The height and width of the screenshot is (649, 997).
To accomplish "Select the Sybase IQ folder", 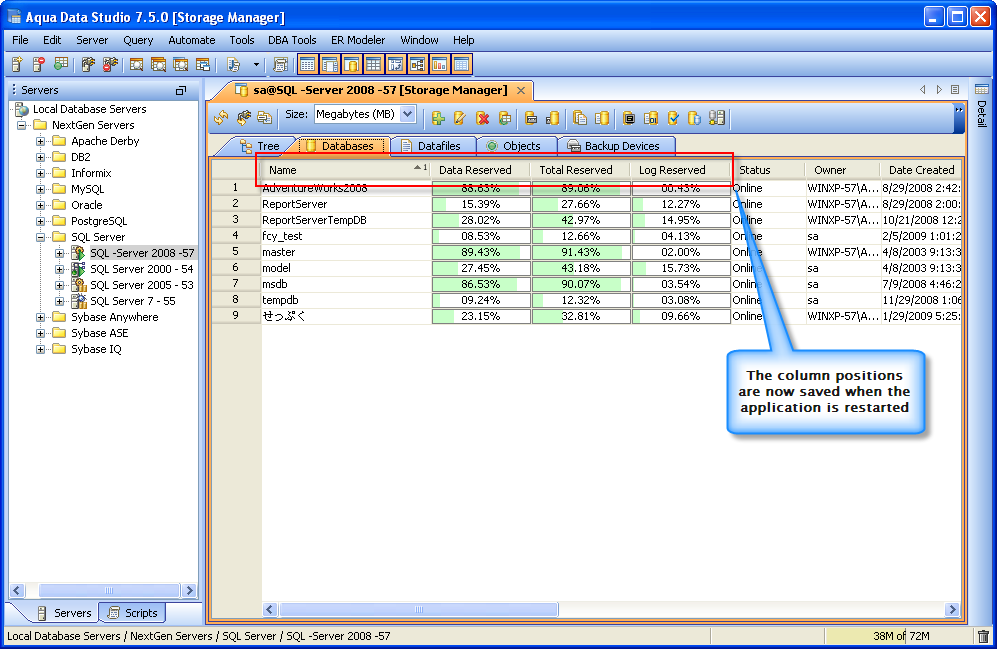I will (x=96, y=349).
